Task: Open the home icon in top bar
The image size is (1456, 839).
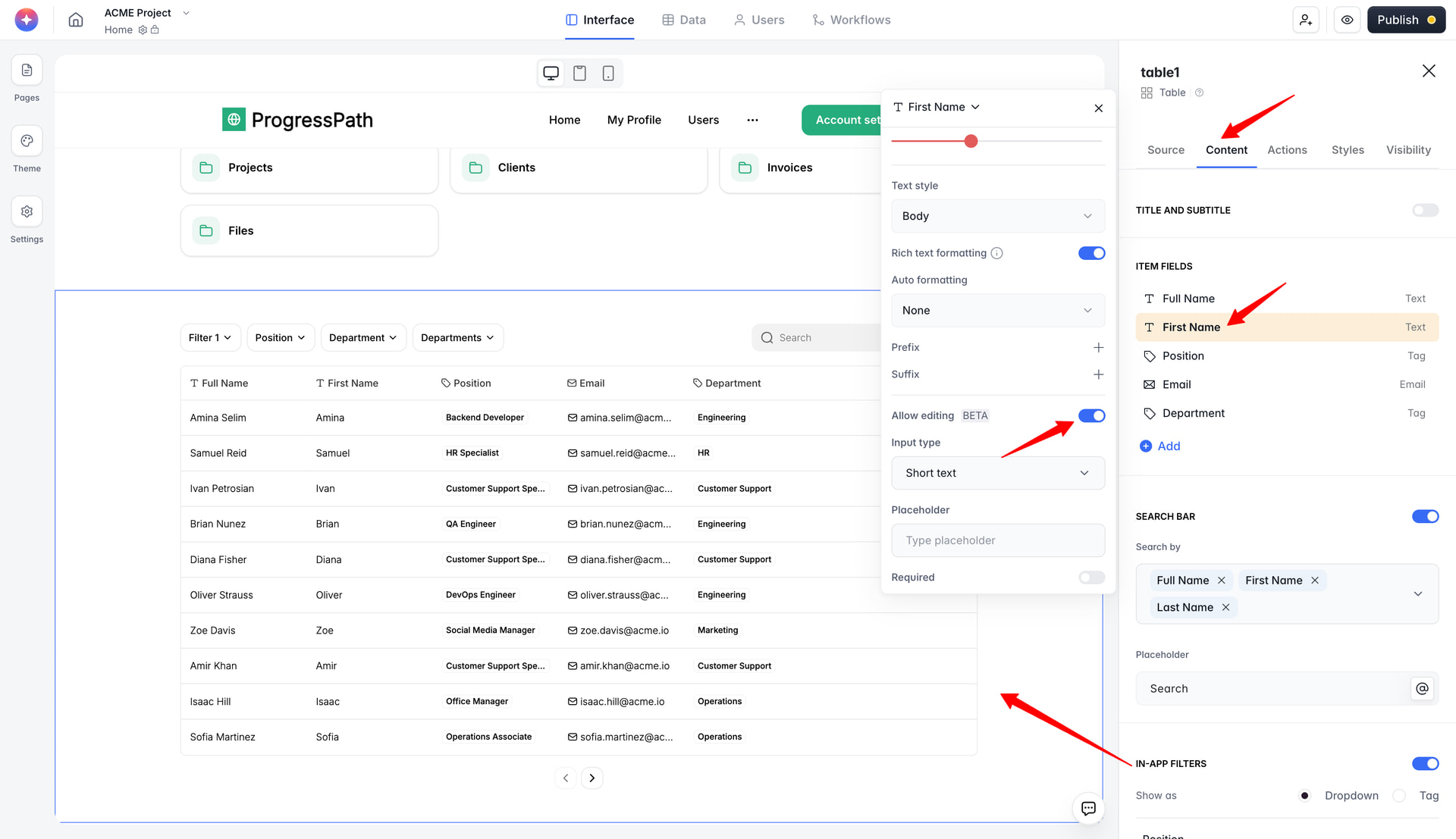Action: pyautogui.click(x=76, y=20)
